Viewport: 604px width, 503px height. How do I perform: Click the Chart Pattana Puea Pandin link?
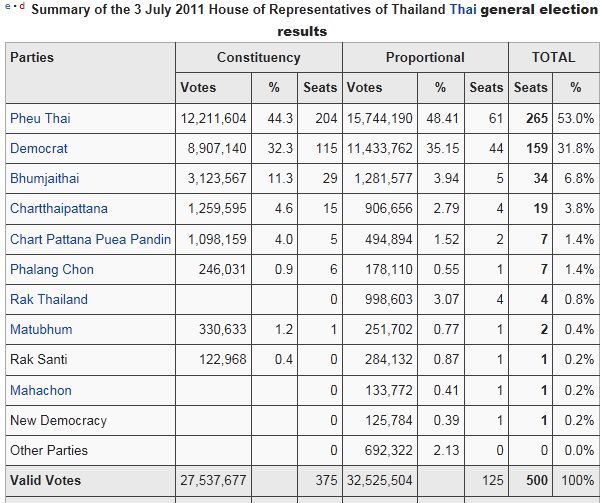click(x=91, y=239)
